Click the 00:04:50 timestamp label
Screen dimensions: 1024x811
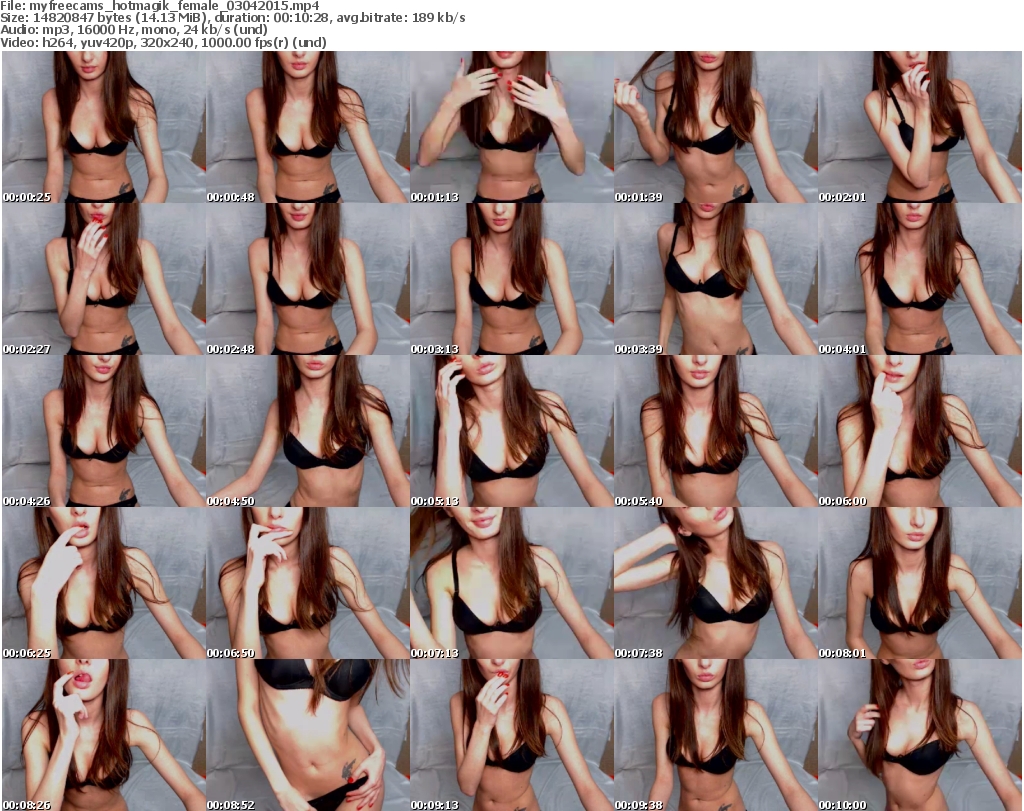pos(231,501)
